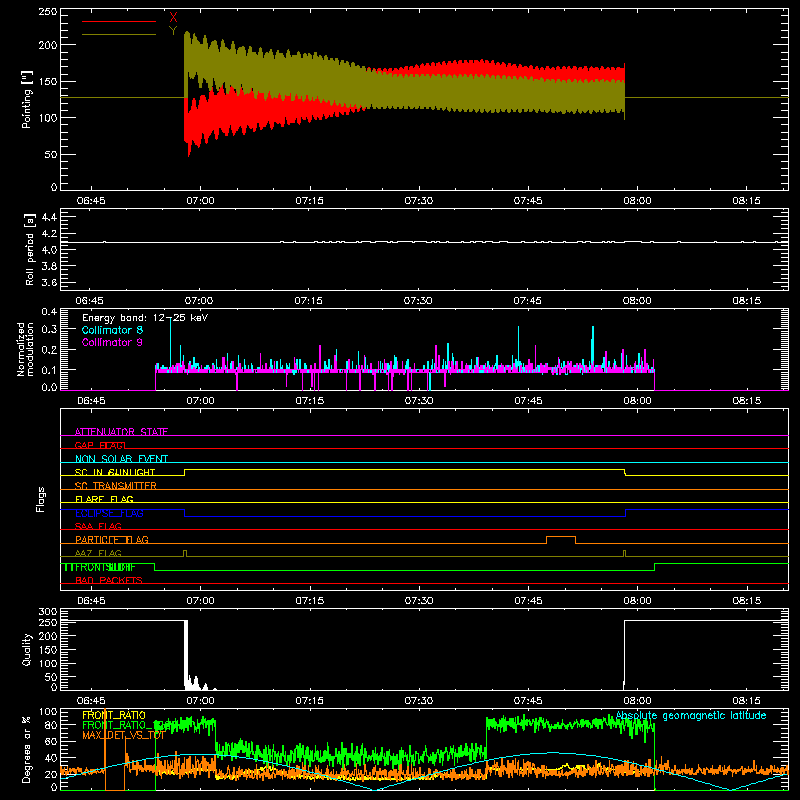Click the 06:45 tick under the Flags plot
Viewport: 800px width, 800px height.
(x=91, y=601)
